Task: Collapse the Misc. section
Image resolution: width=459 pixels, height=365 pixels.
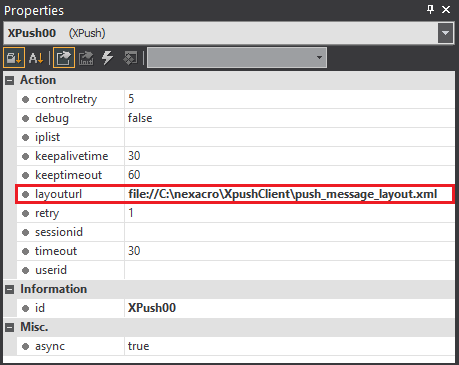Action: [10, 327]
